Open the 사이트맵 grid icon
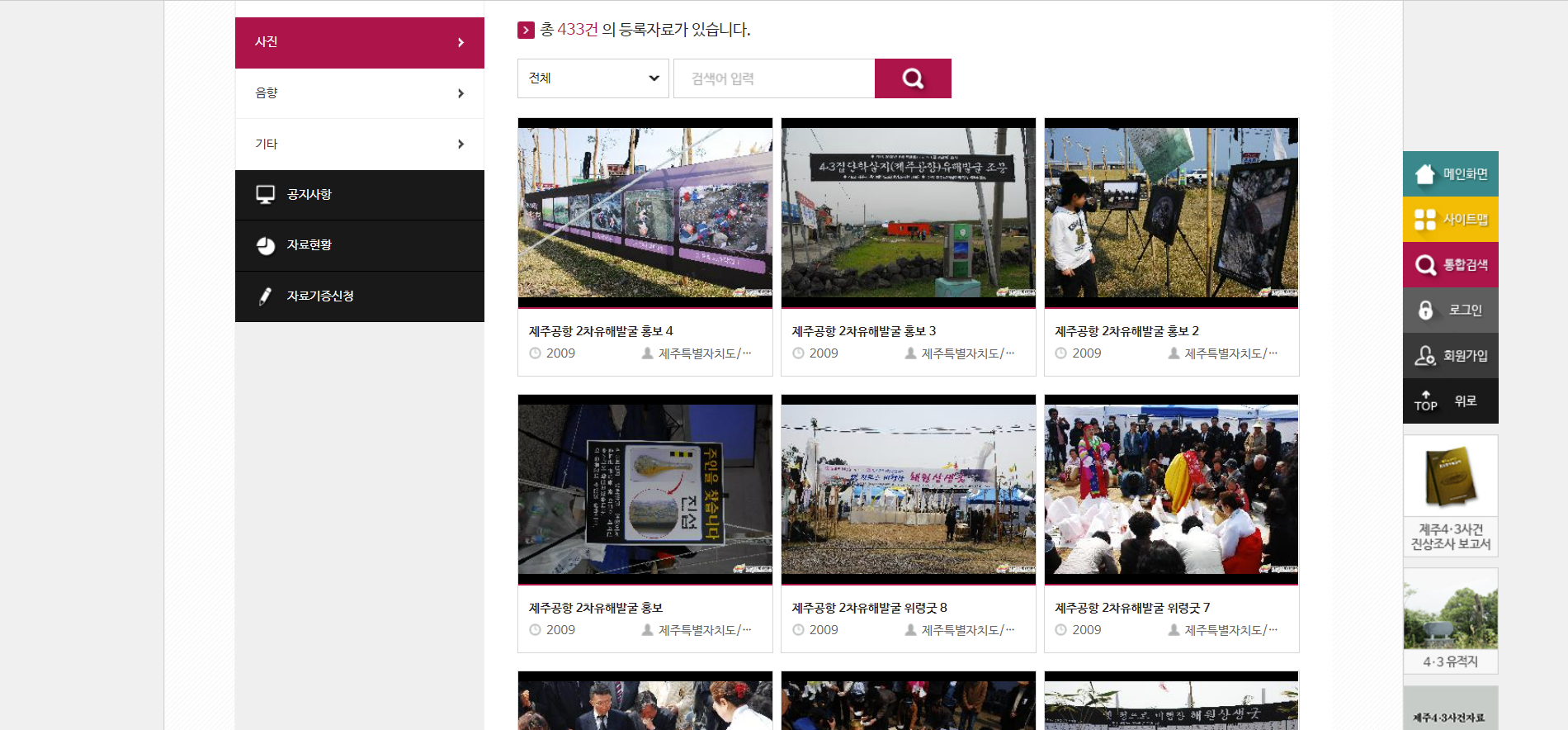 [x=1425, y=219]
